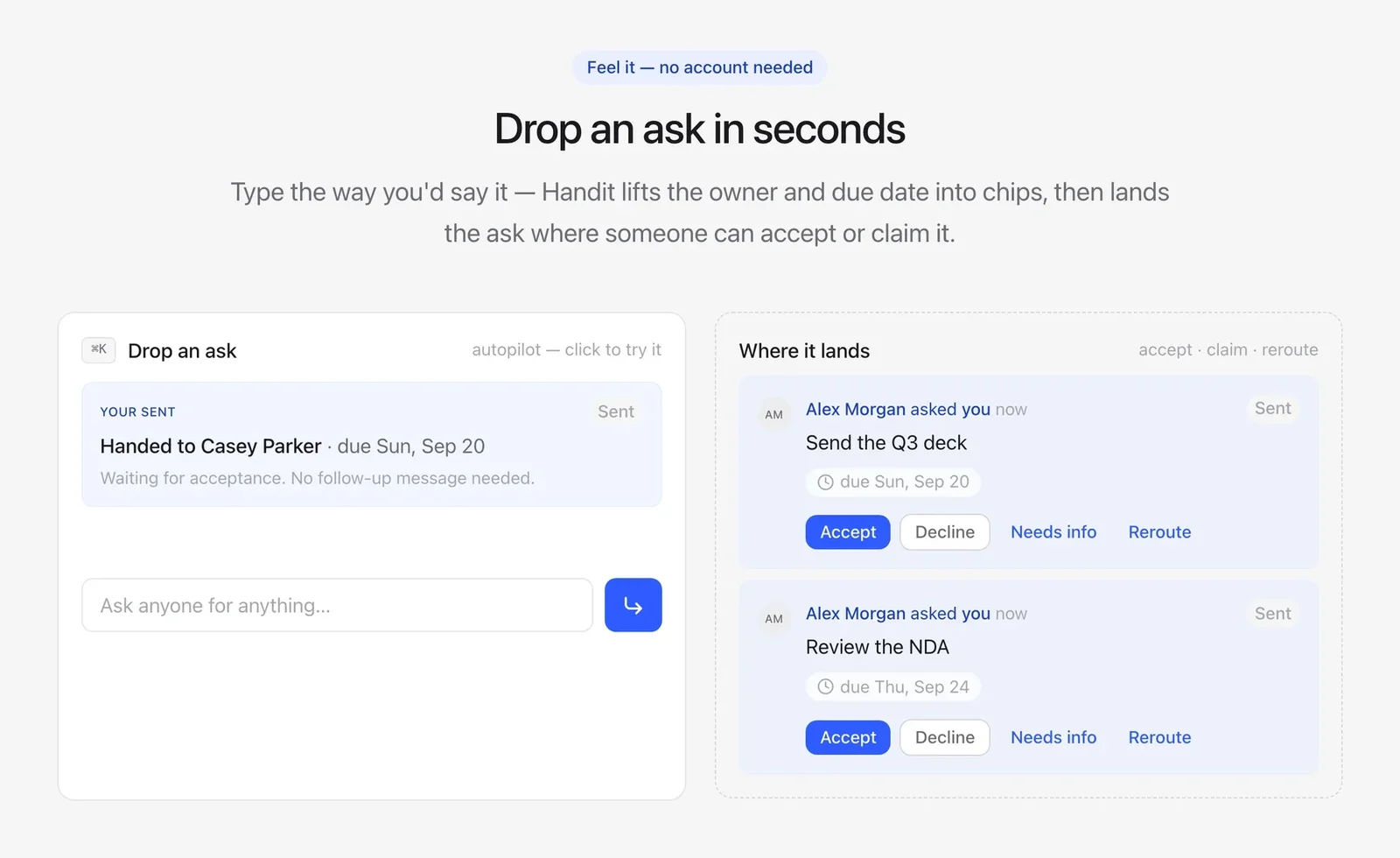Click the Sent badge on 'Review the NDA' card
The image size is (1400, 858).
pos(1272,614)
